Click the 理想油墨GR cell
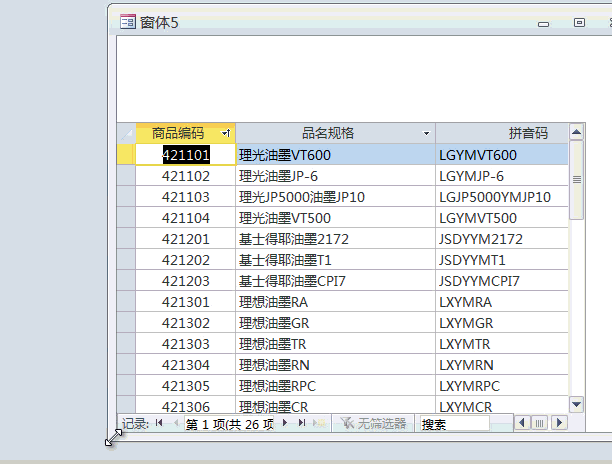The image size is (612, 464). pos(336,323)
